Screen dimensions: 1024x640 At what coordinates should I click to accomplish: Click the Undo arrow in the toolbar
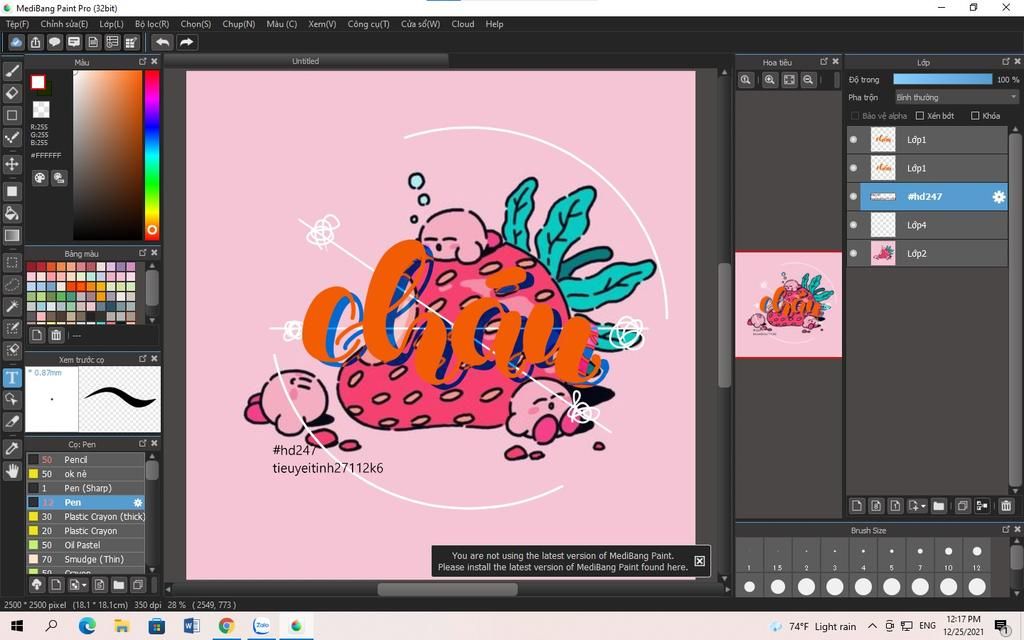tap(163, 42)
